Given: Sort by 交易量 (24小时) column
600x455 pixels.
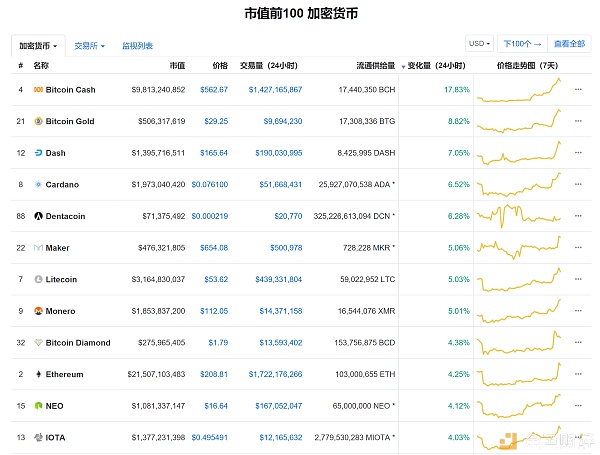Looking at the screenshot, I should click(x=269, y=66).
